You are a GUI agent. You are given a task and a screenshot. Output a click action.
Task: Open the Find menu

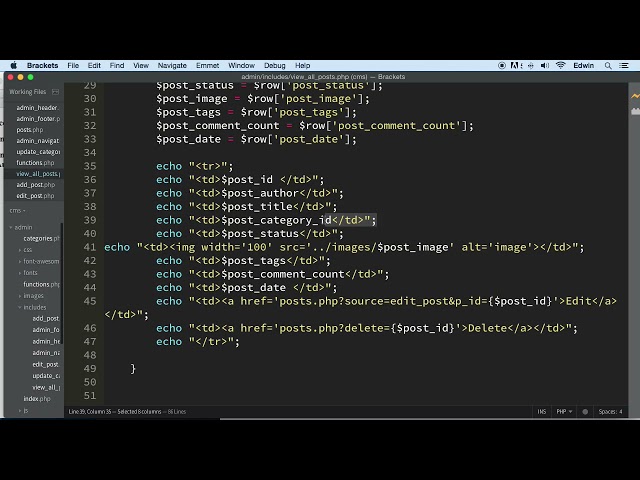tap(117, 65)
